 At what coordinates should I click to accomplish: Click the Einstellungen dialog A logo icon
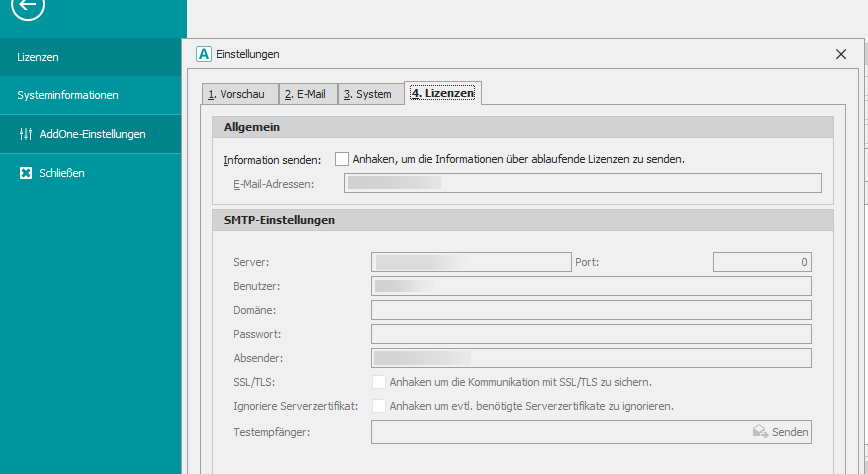pyautogui.click(x=204, y=54)
